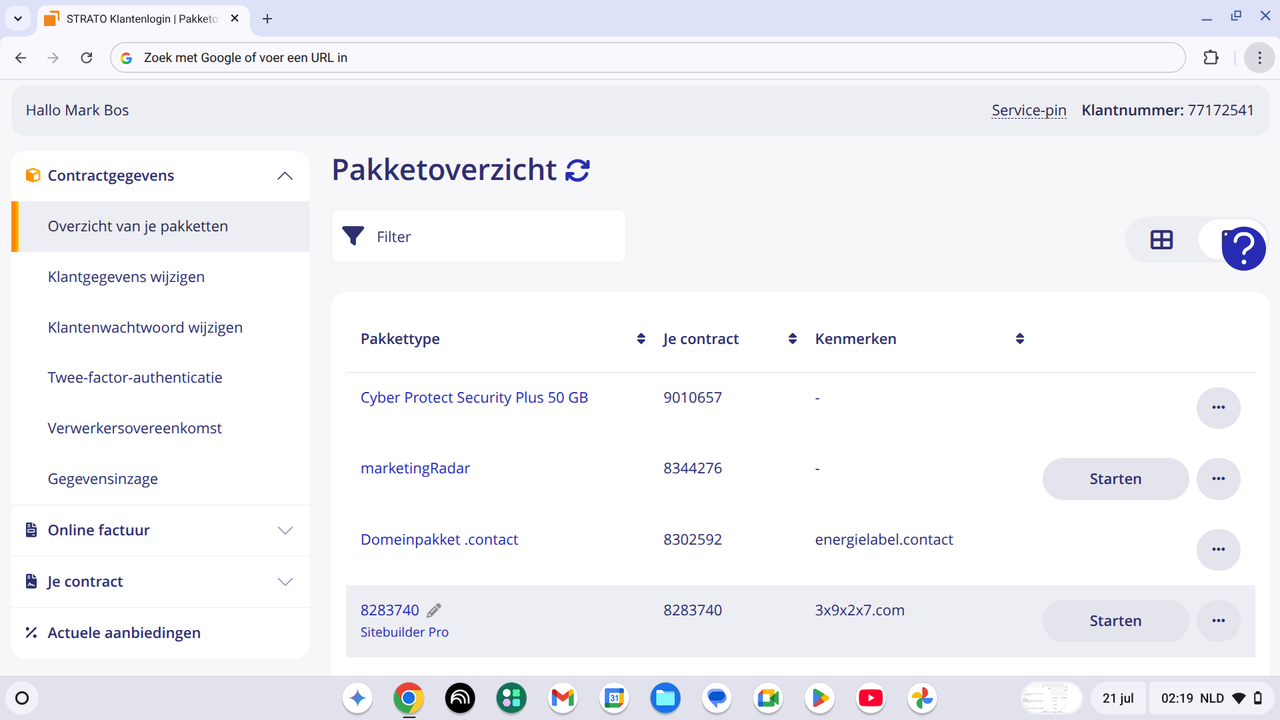Open Google Calendar from the shelf
The width and height of the screenshot is (1280, 720).
[614, 698]
